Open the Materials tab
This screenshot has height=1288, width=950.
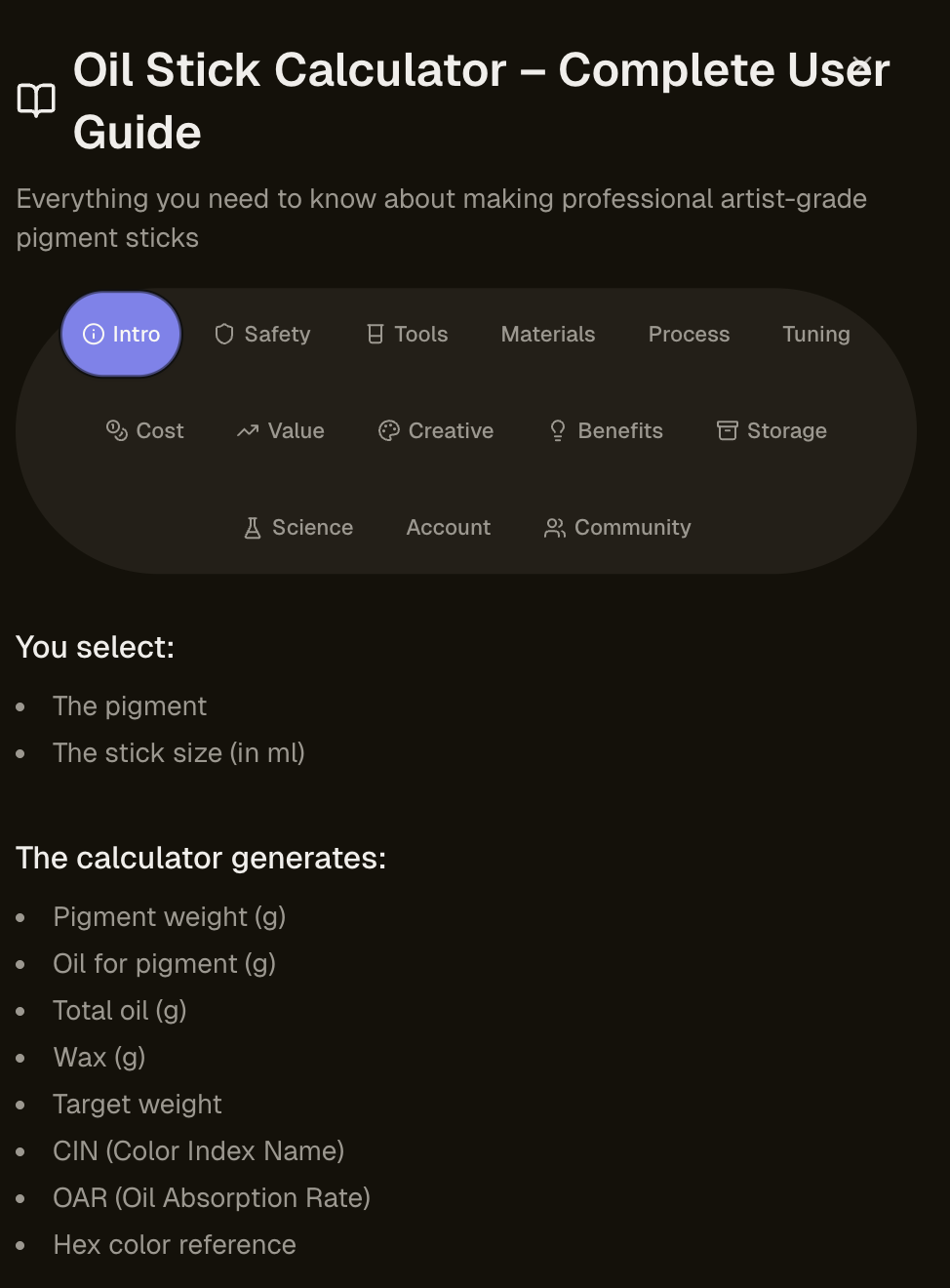click(547, 334)
